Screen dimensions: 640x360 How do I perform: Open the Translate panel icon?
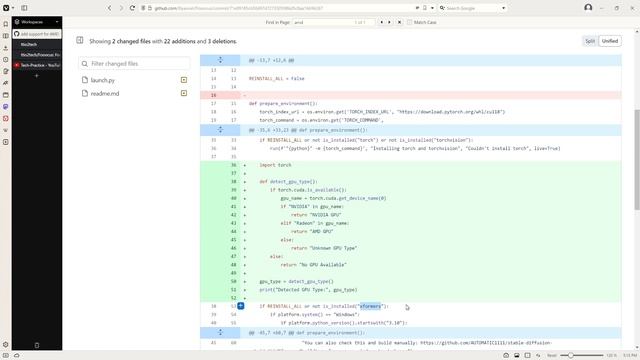6,83
